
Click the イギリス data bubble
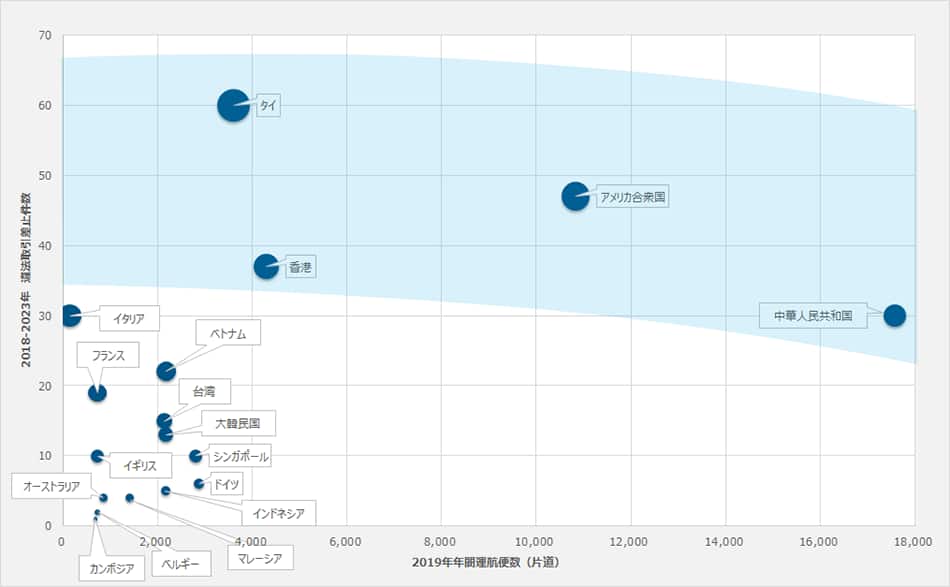[97, 456]
